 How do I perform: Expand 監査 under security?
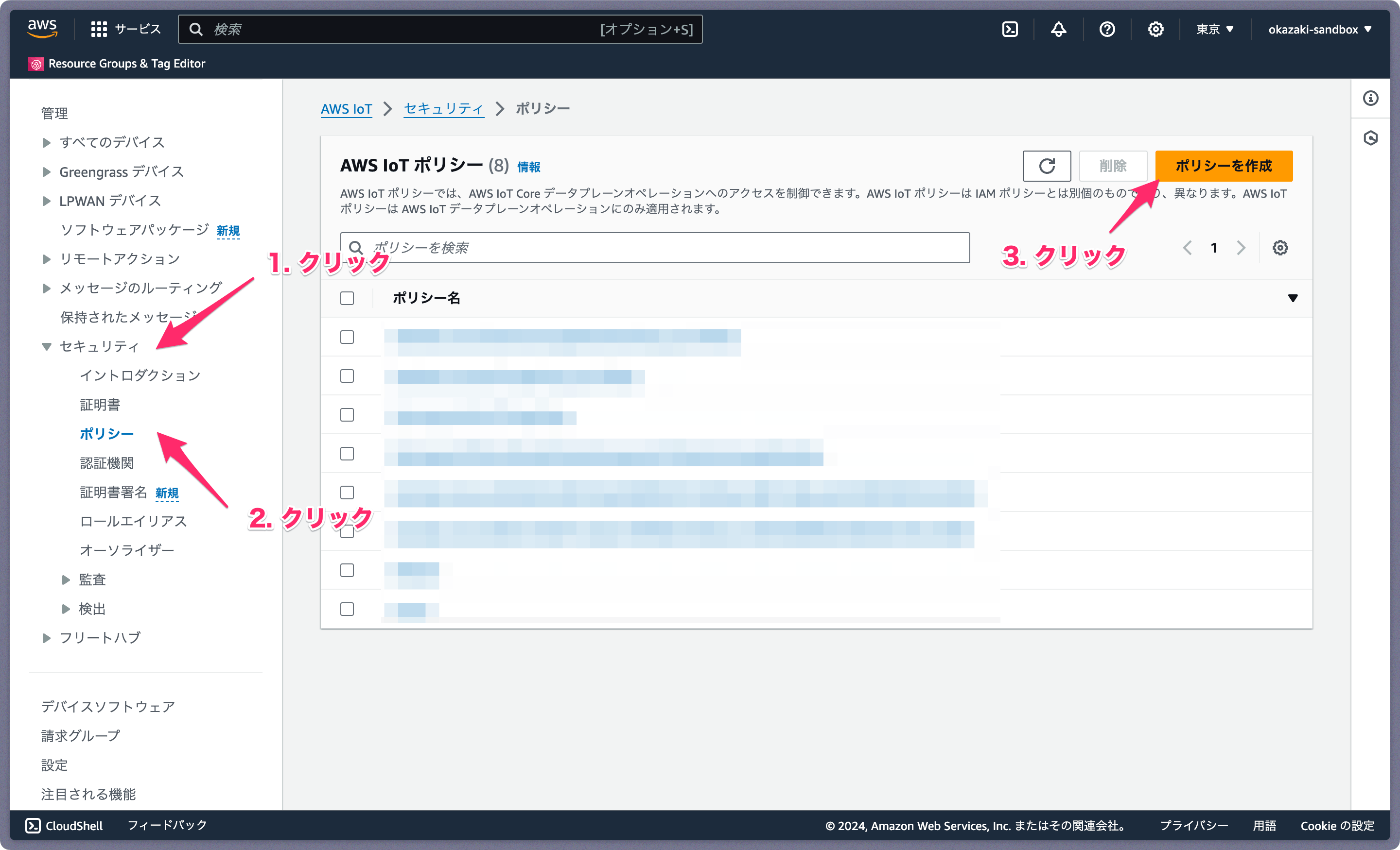(x=66, y=580)
